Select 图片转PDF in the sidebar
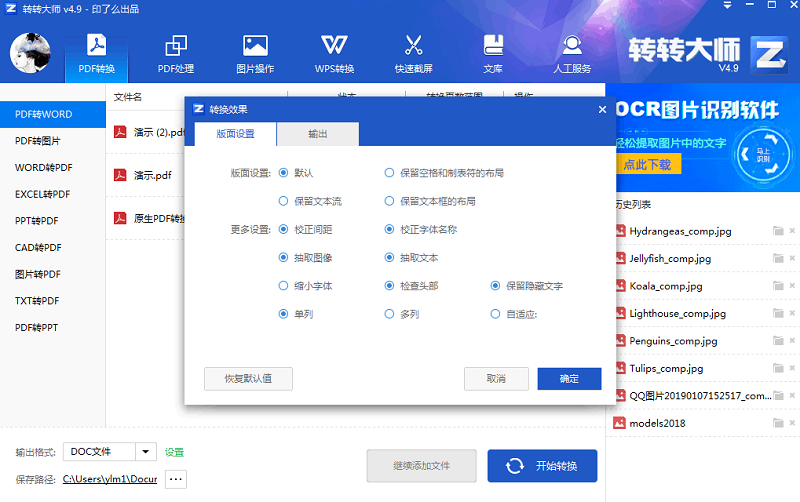Screen dimensions: 800x502 click(x=53, y=274)
